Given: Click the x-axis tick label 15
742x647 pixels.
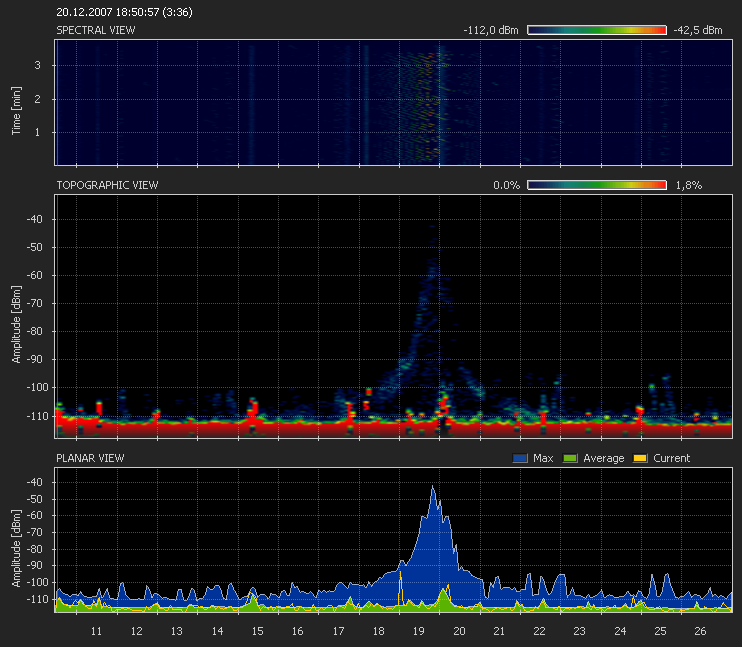Looking at the screenshot, I should pyautogui.click(x=257, y=631).
